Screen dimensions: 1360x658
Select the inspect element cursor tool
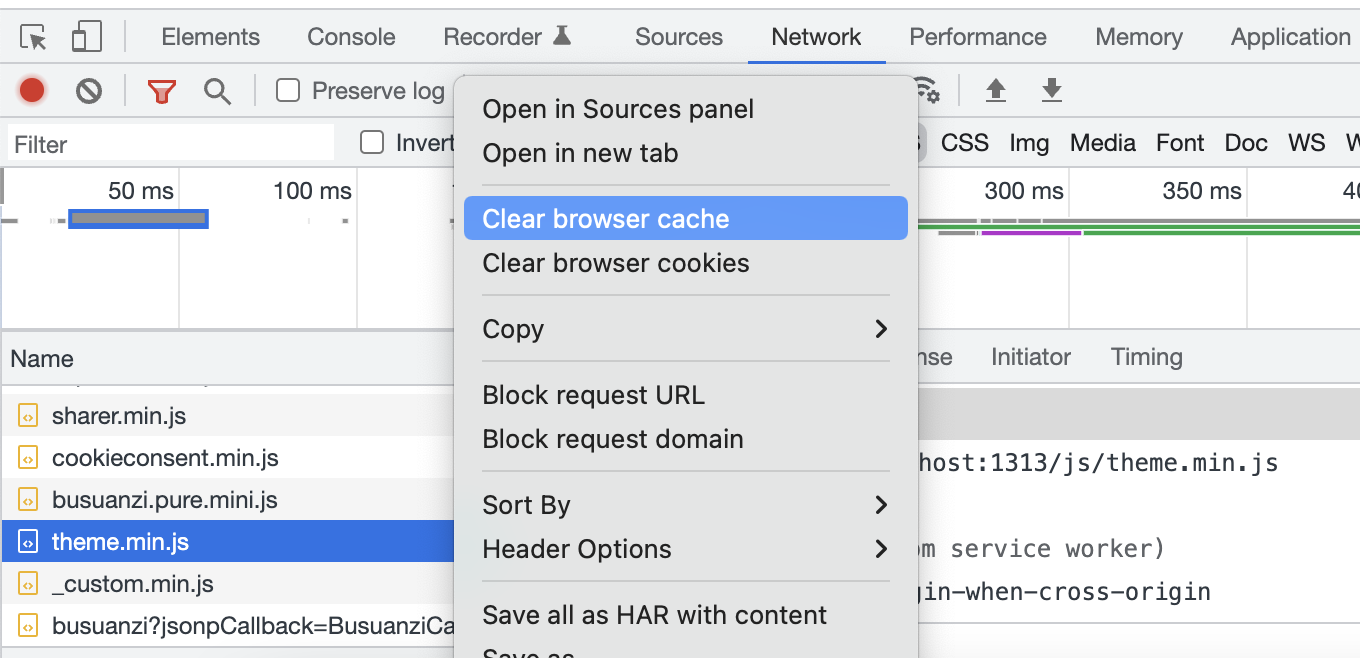(x=32, y=35)
